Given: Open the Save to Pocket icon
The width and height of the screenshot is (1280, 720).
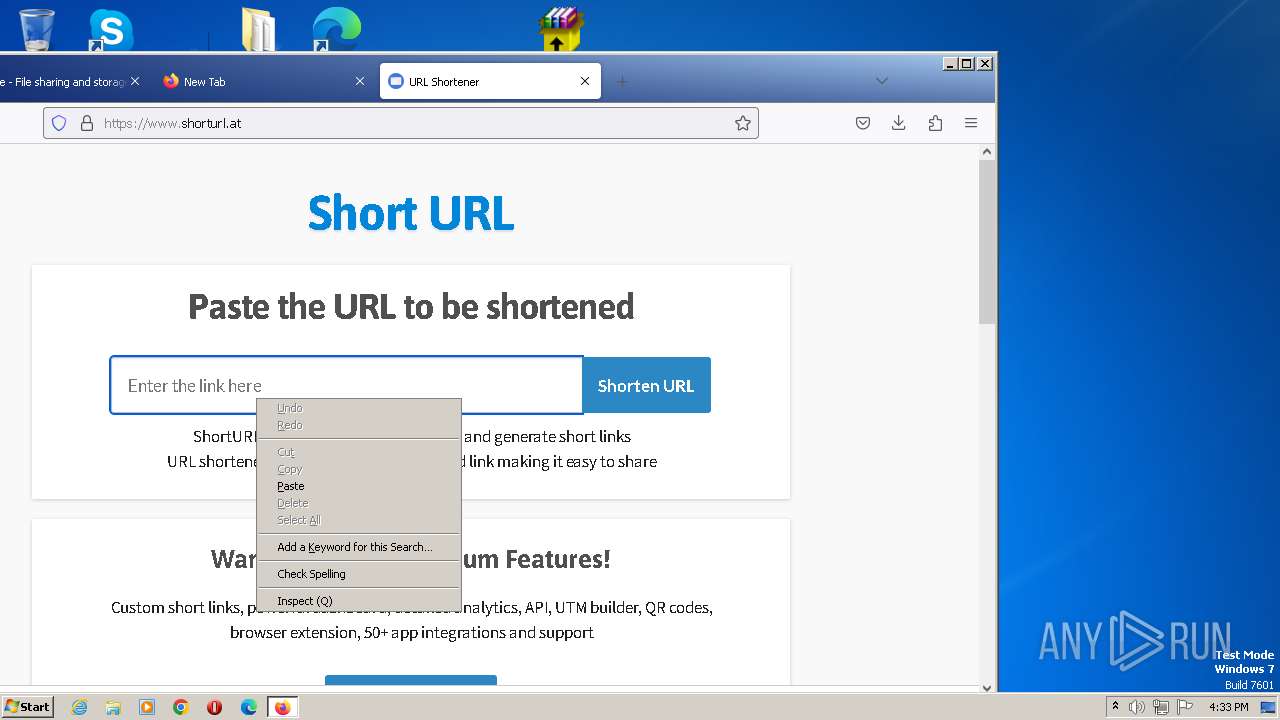Looking at the screenshot, I should (863, 123).
